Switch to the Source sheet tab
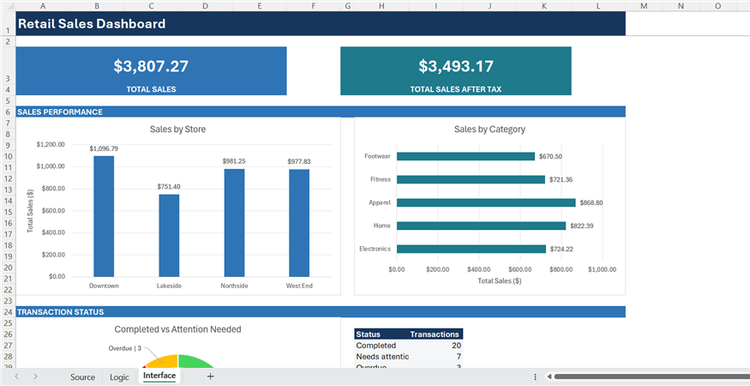 pyautogui.click(x=83, y=377)
